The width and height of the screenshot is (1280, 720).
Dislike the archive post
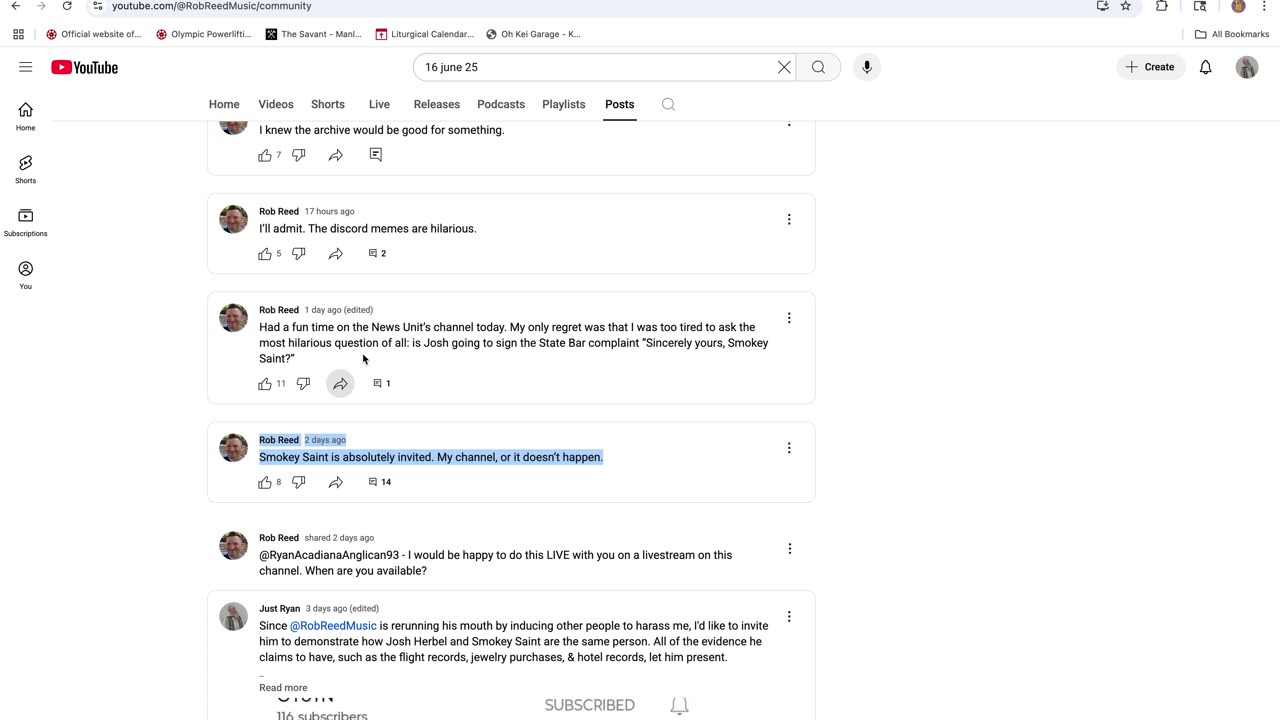298,155
